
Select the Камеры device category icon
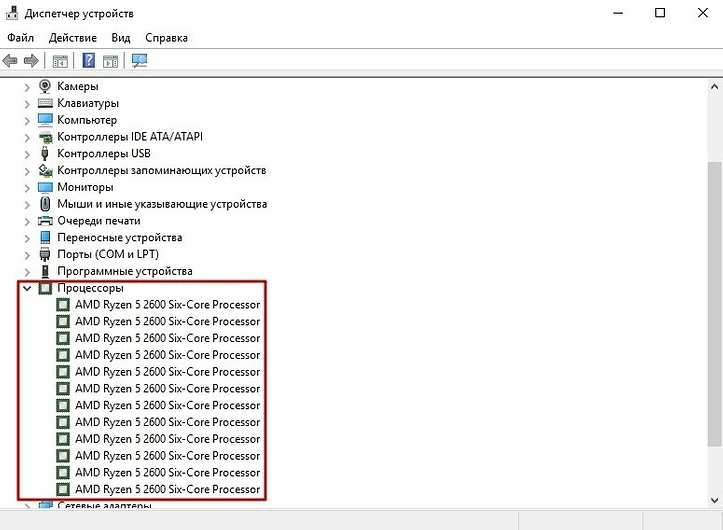tap(45, 86)
